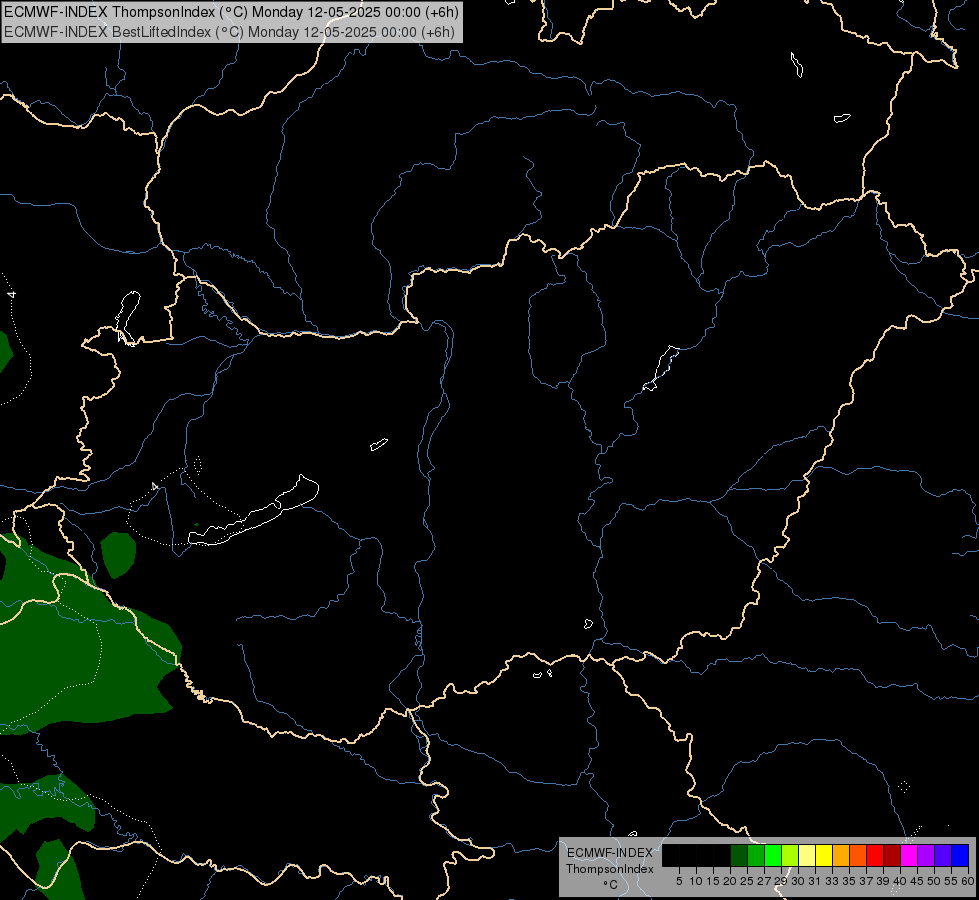Select the bright red 37-39 legend swatch

[875, 855]
